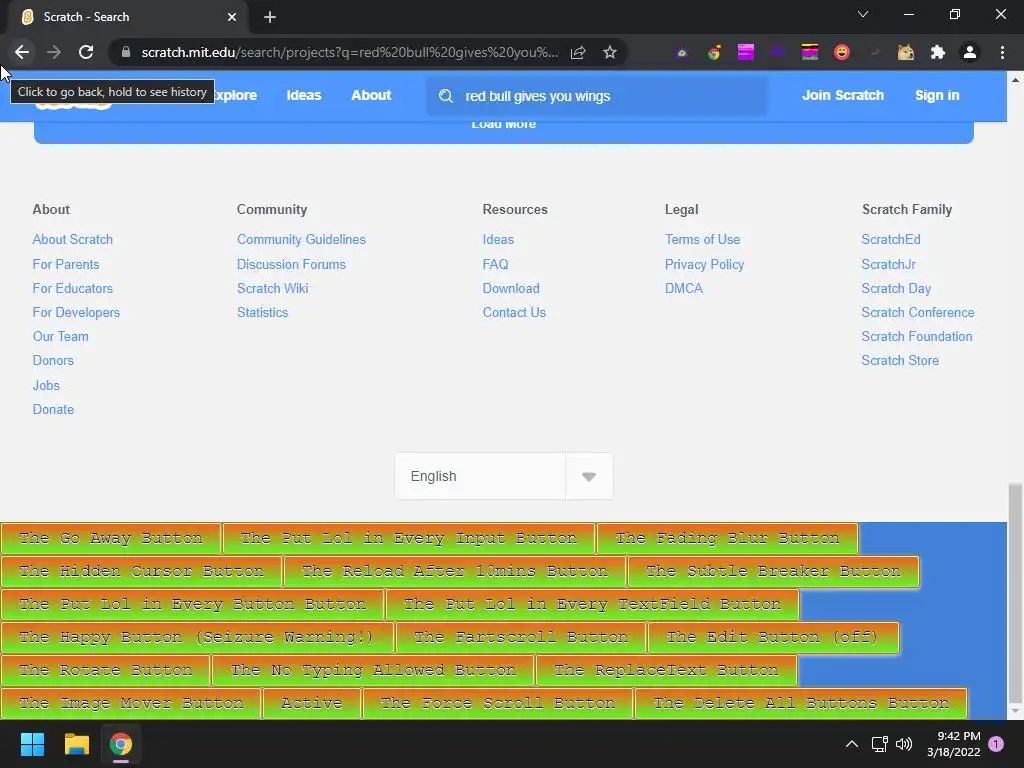
Task: Open the Community Guidelines link
Action: [301, 240]
